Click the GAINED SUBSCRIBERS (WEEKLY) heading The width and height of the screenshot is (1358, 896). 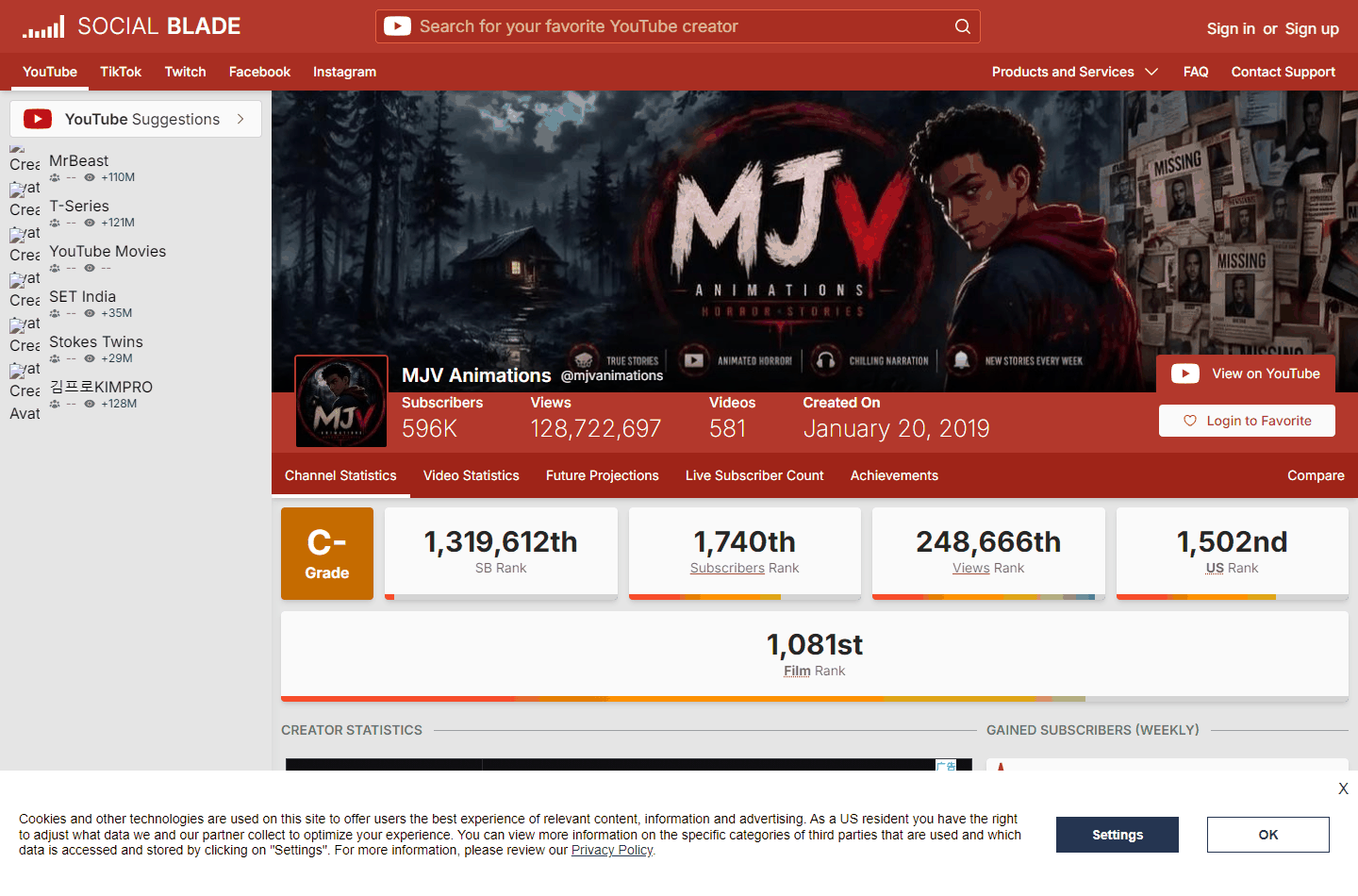click(1093, 730)
